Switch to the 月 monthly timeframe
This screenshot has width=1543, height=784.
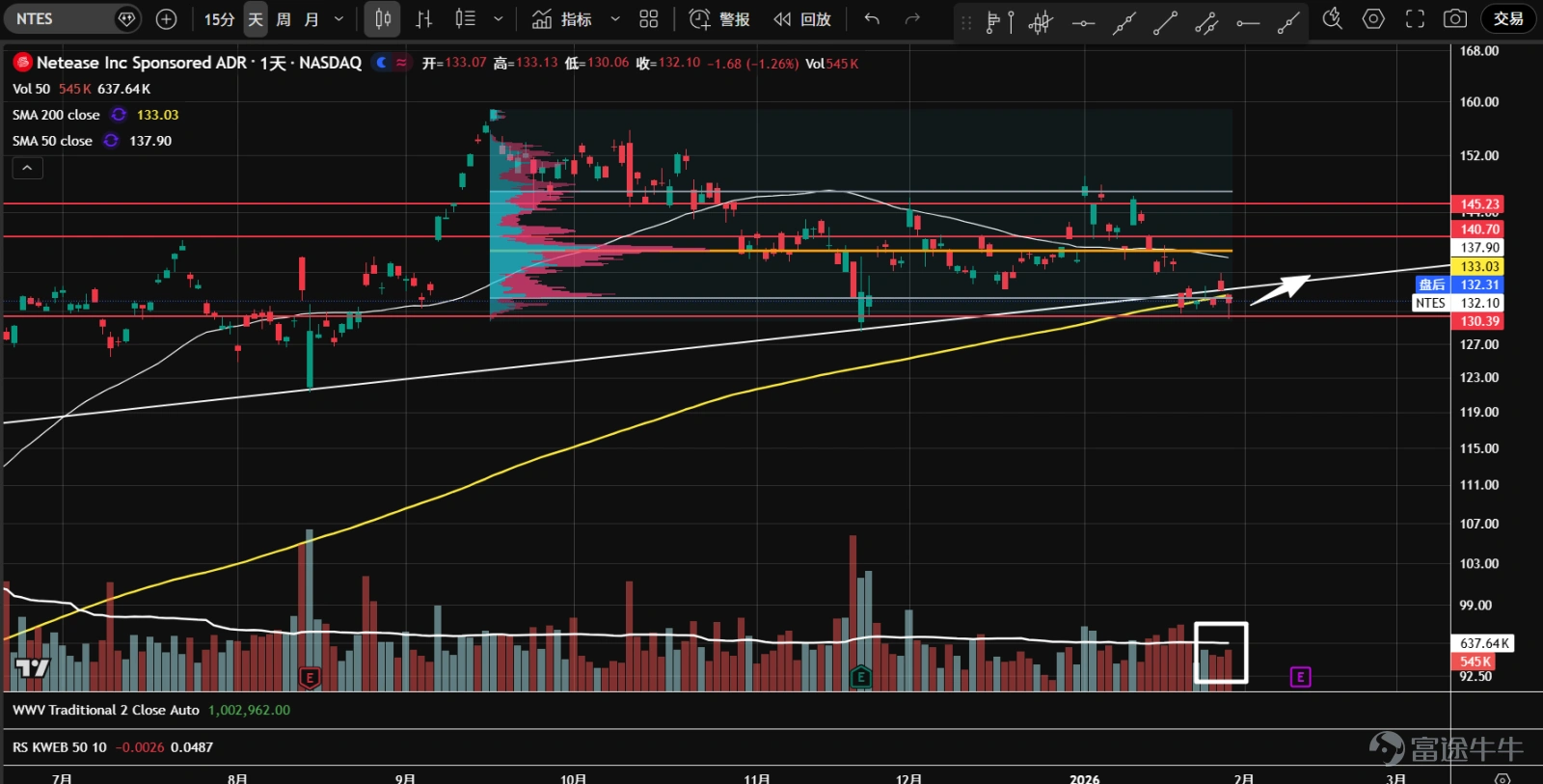pos(311,19)
